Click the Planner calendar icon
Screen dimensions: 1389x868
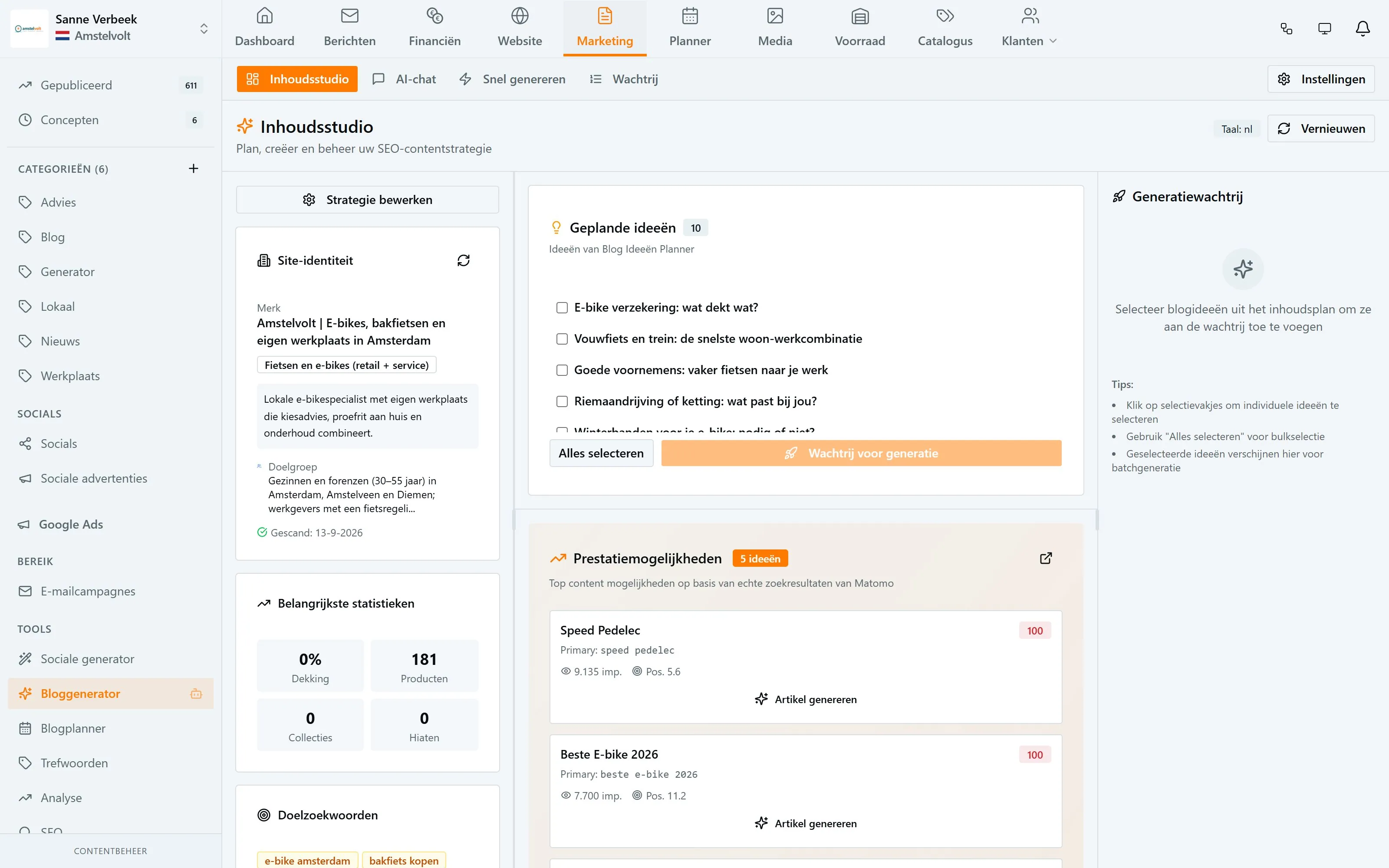click(690, 16)
